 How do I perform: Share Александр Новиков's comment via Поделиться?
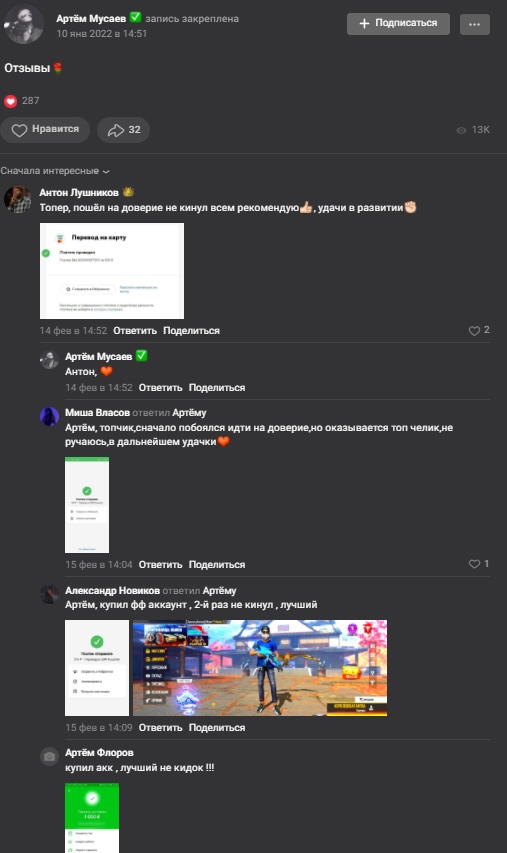pos(217,728)
